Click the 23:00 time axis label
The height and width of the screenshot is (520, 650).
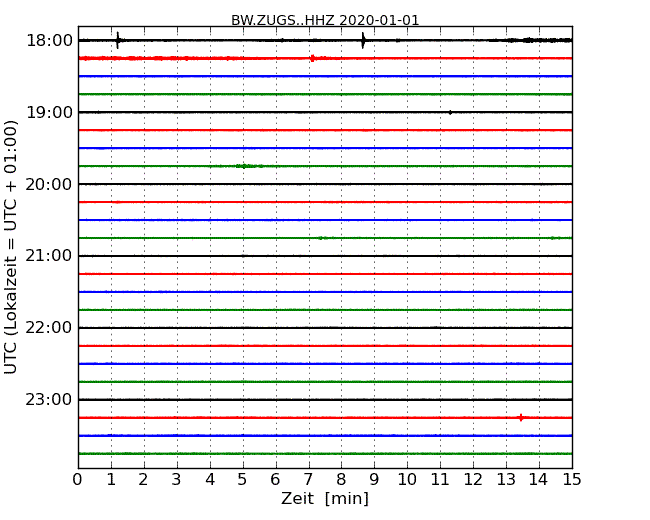pos(49,400)
